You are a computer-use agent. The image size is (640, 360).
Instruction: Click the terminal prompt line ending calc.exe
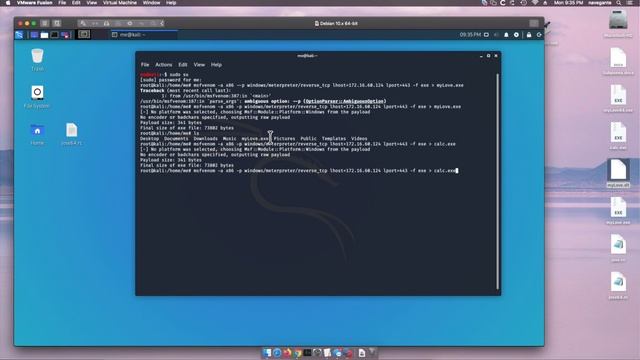point(299,171)
